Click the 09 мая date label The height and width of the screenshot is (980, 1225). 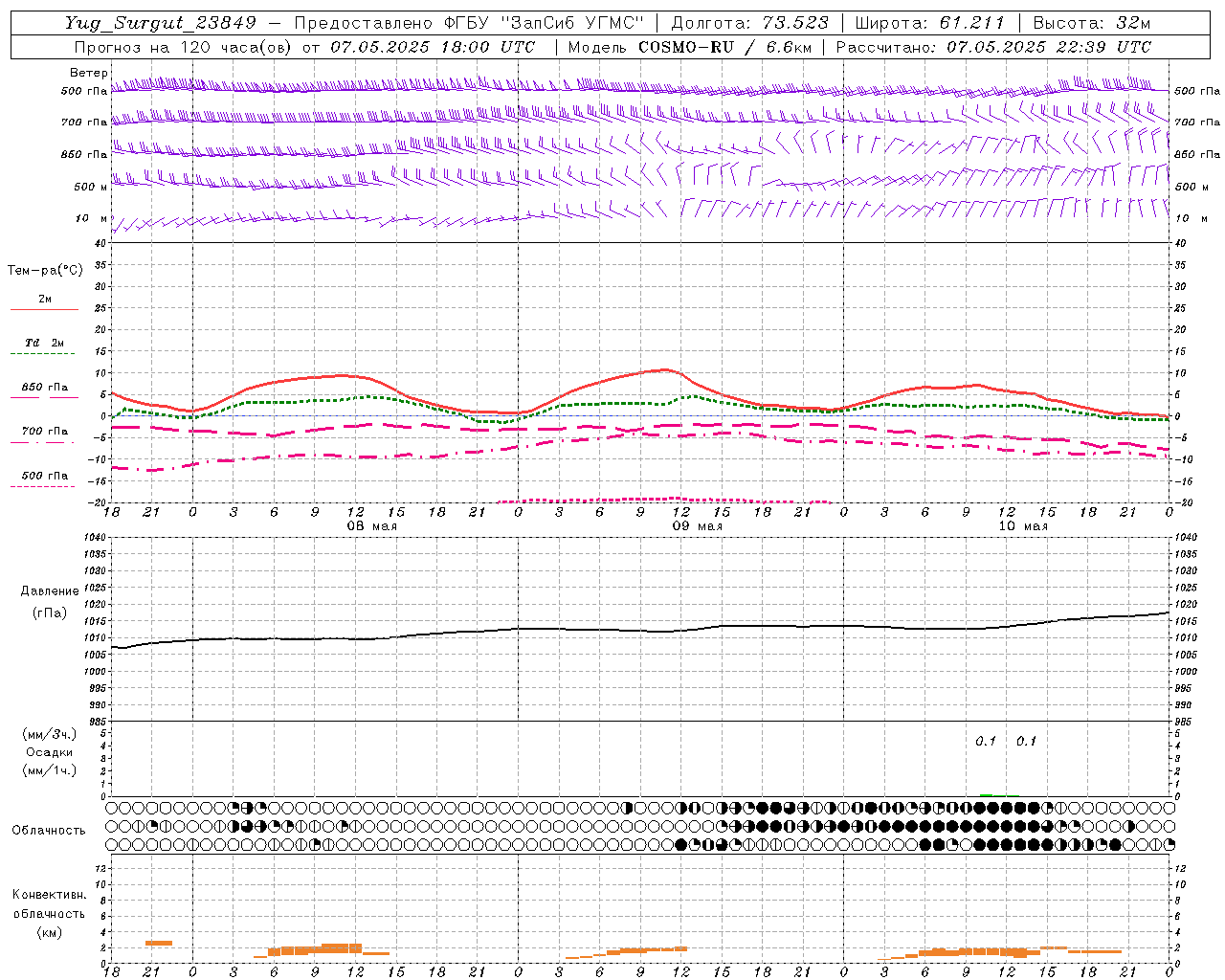click(698, 526)
